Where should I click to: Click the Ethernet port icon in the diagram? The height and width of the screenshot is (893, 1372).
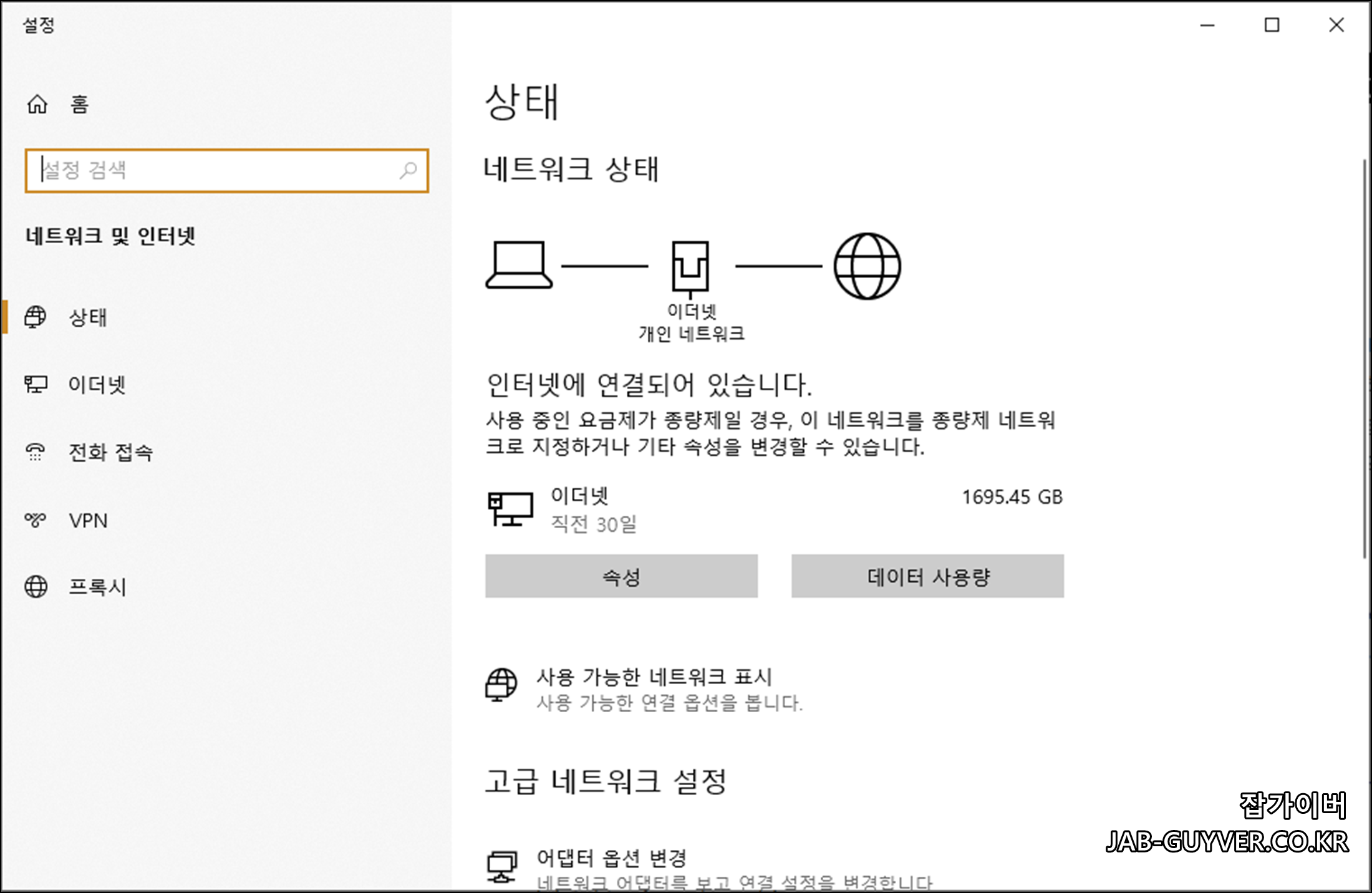pyautogui.click(x=690, y=267)
